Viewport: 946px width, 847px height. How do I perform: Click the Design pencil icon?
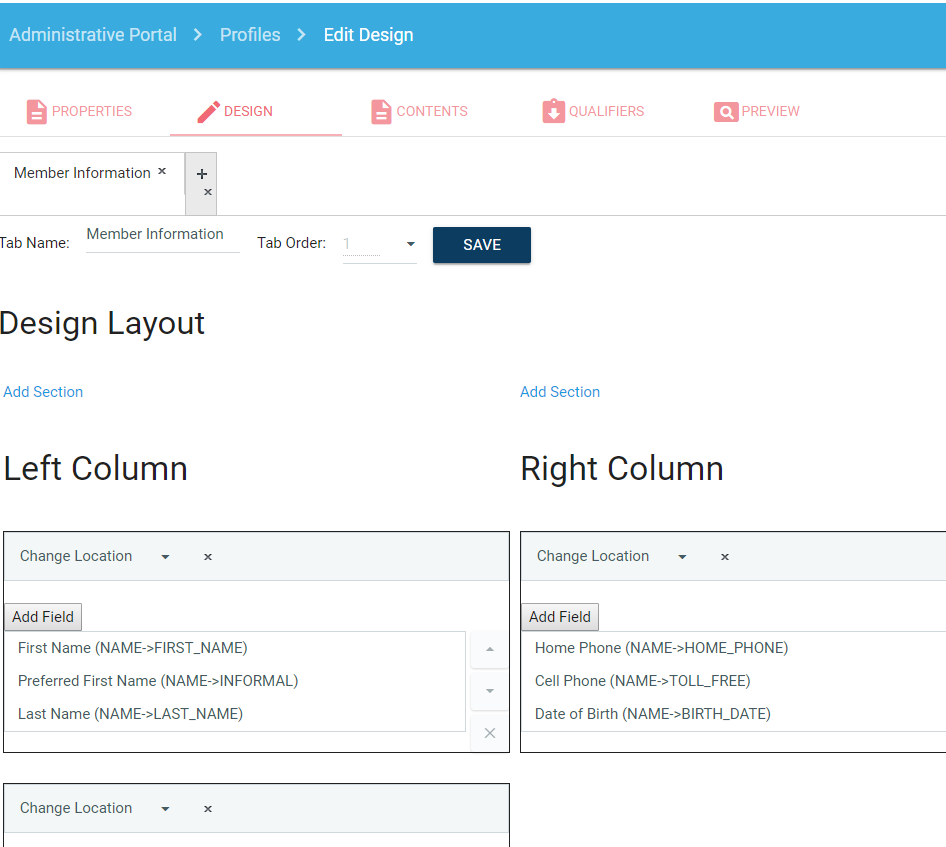pyautogui.click(x=208, y=112)
